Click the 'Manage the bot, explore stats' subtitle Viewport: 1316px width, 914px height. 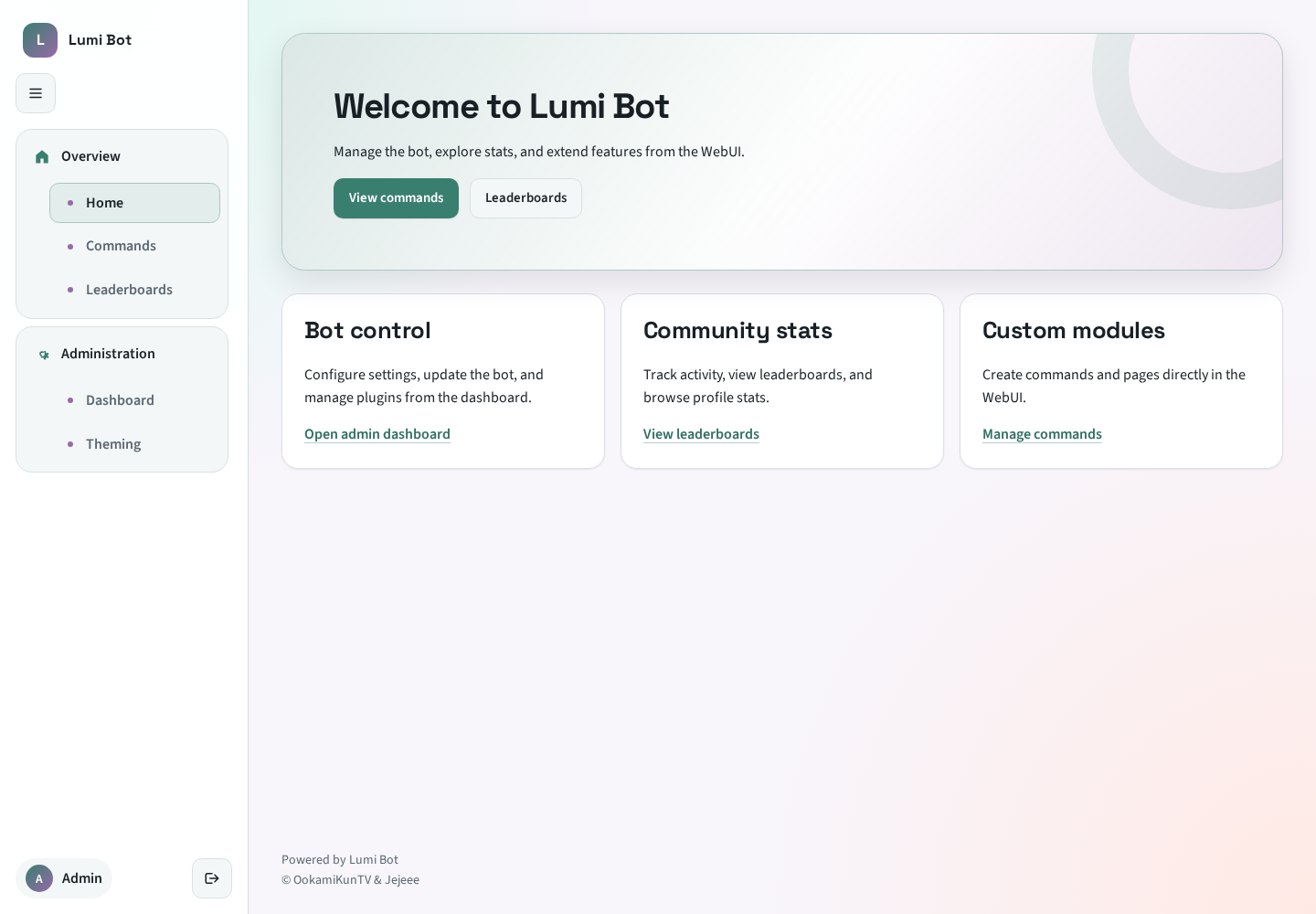tap(539, 152)
